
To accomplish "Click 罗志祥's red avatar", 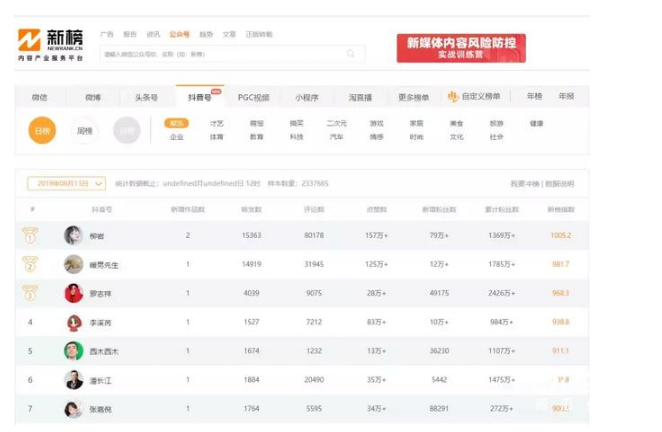I will pos(73,293).
